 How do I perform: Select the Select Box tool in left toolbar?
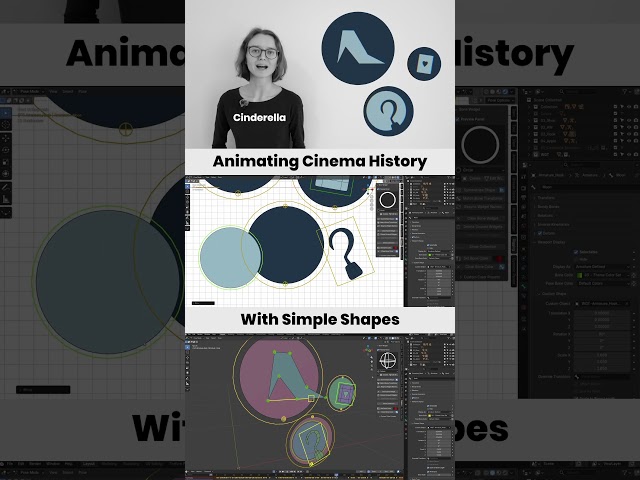click(x=6, y=111)
